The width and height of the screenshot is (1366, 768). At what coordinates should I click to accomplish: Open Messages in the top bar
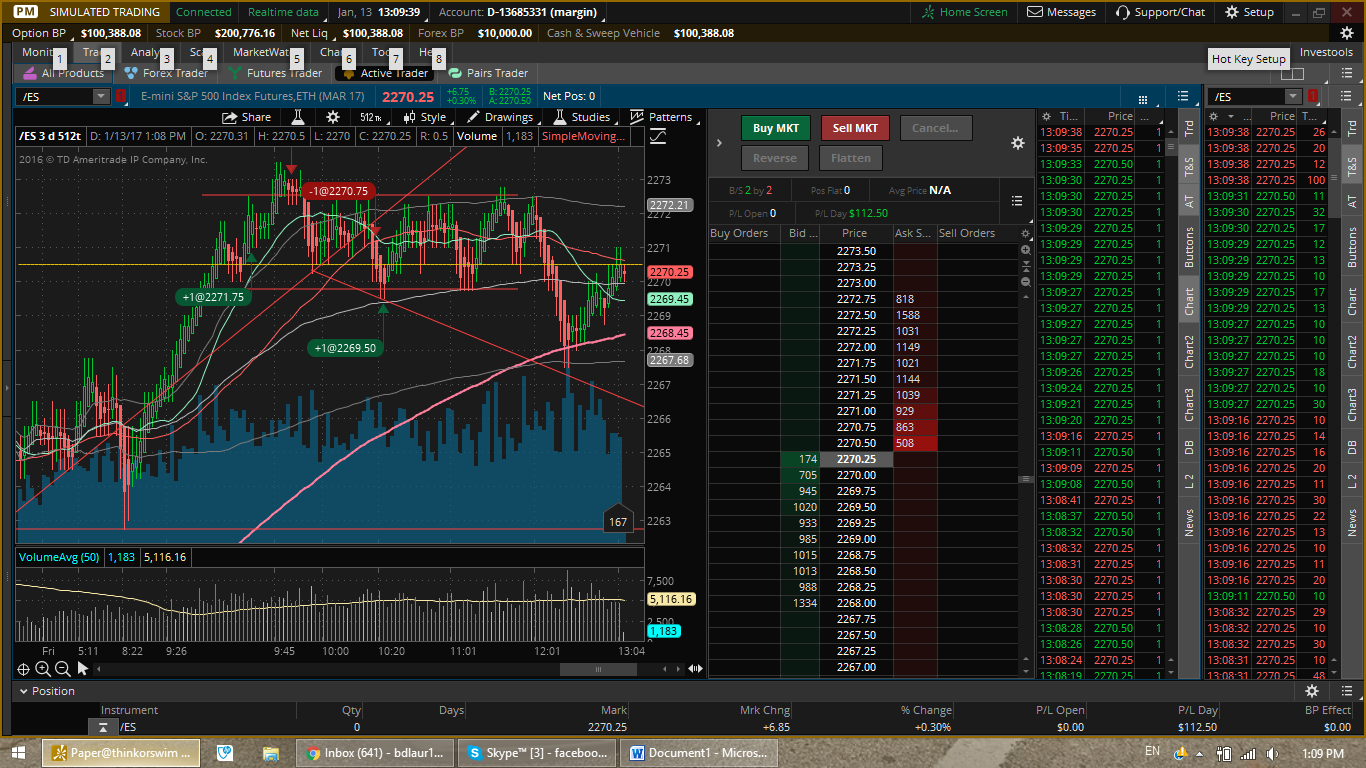[x=1061, y=12]
